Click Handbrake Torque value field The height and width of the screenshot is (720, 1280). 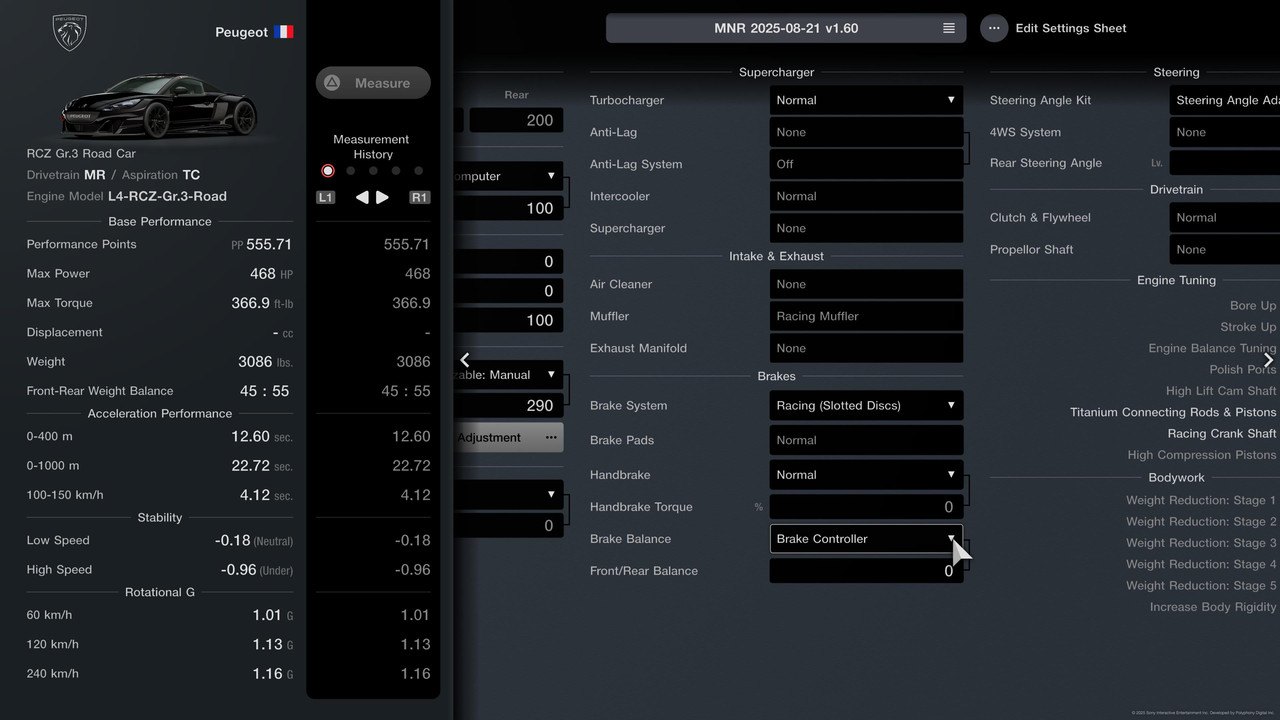point(866,507)
